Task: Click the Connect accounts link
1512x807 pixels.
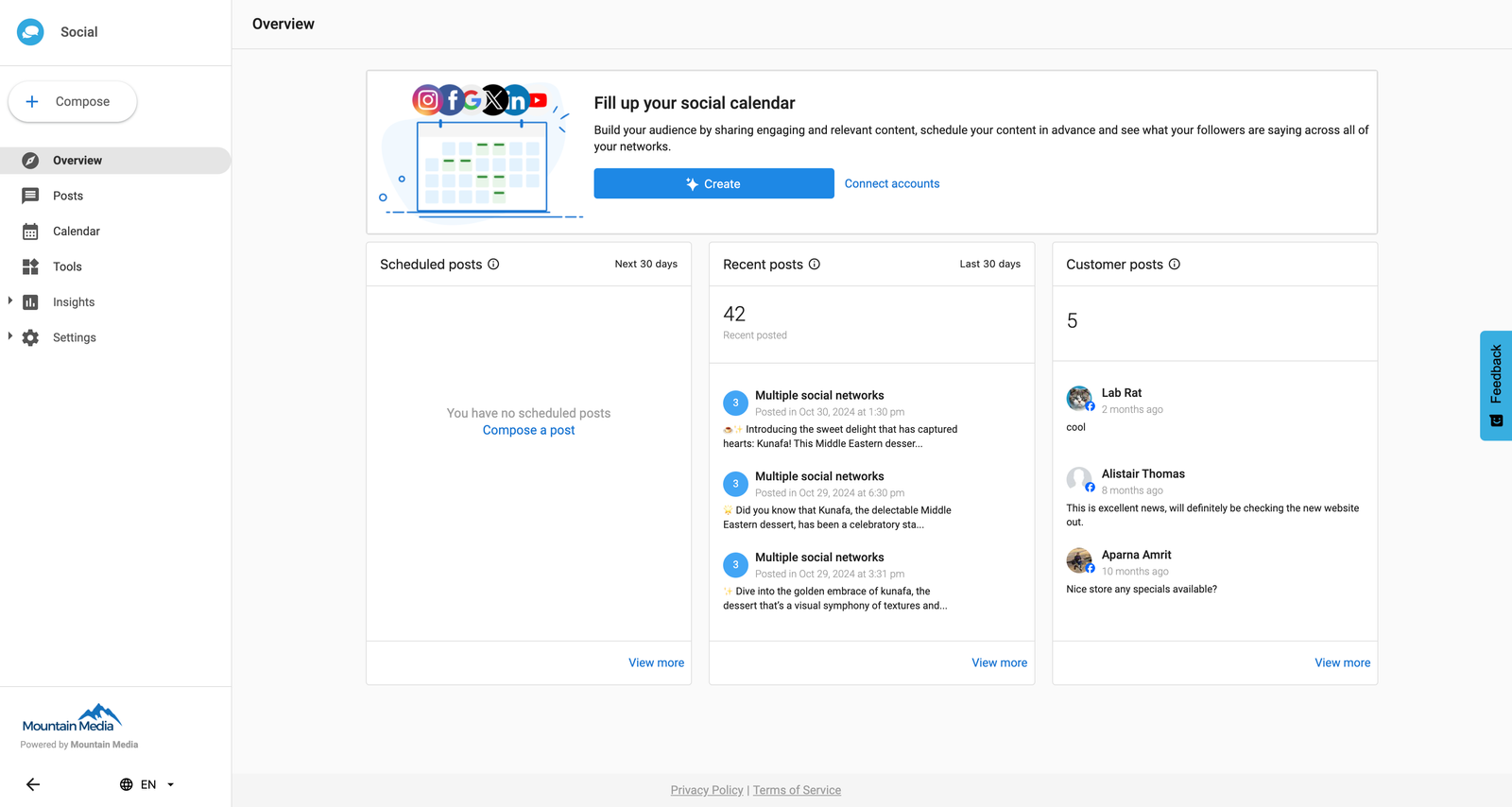Action: pyautogui.click(x=891, y=184)
